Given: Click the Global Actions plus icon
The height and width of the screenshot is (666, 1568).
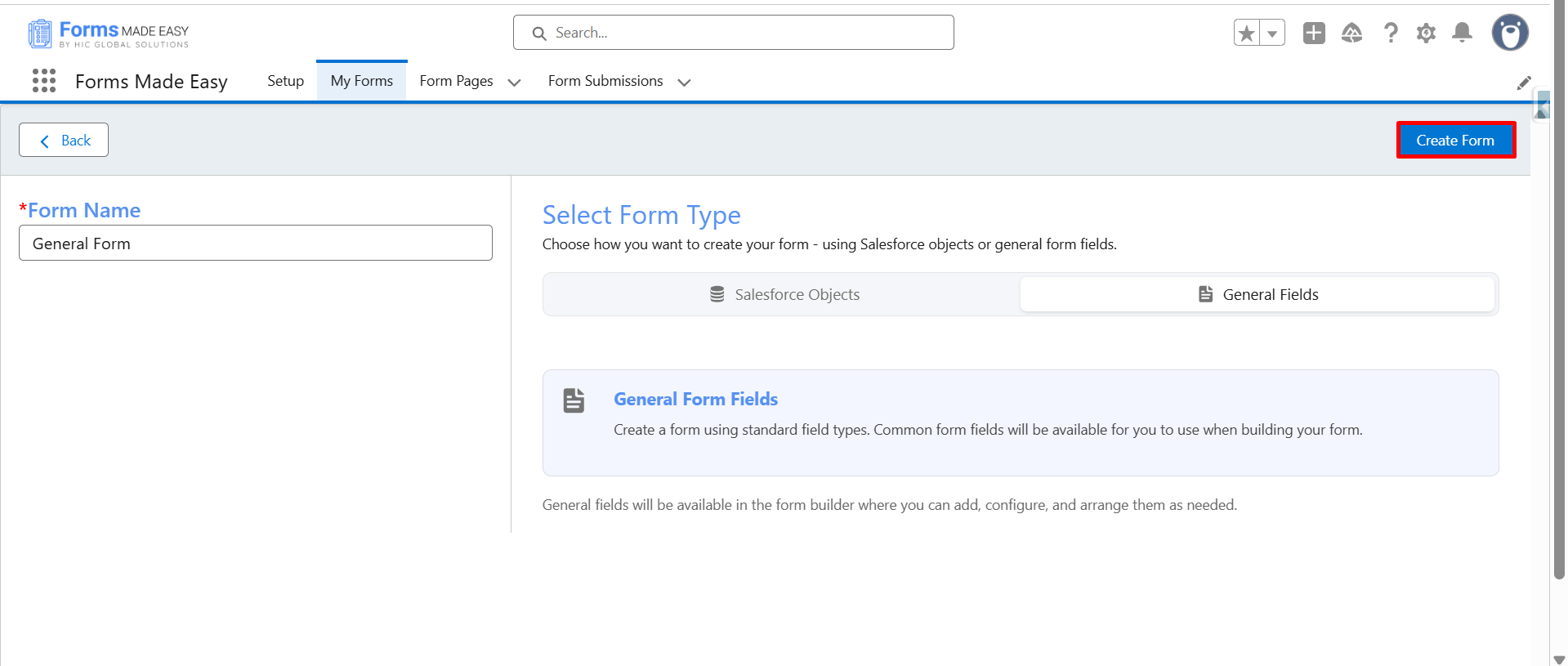Looking at the screenshot, I should (1314, 33).
